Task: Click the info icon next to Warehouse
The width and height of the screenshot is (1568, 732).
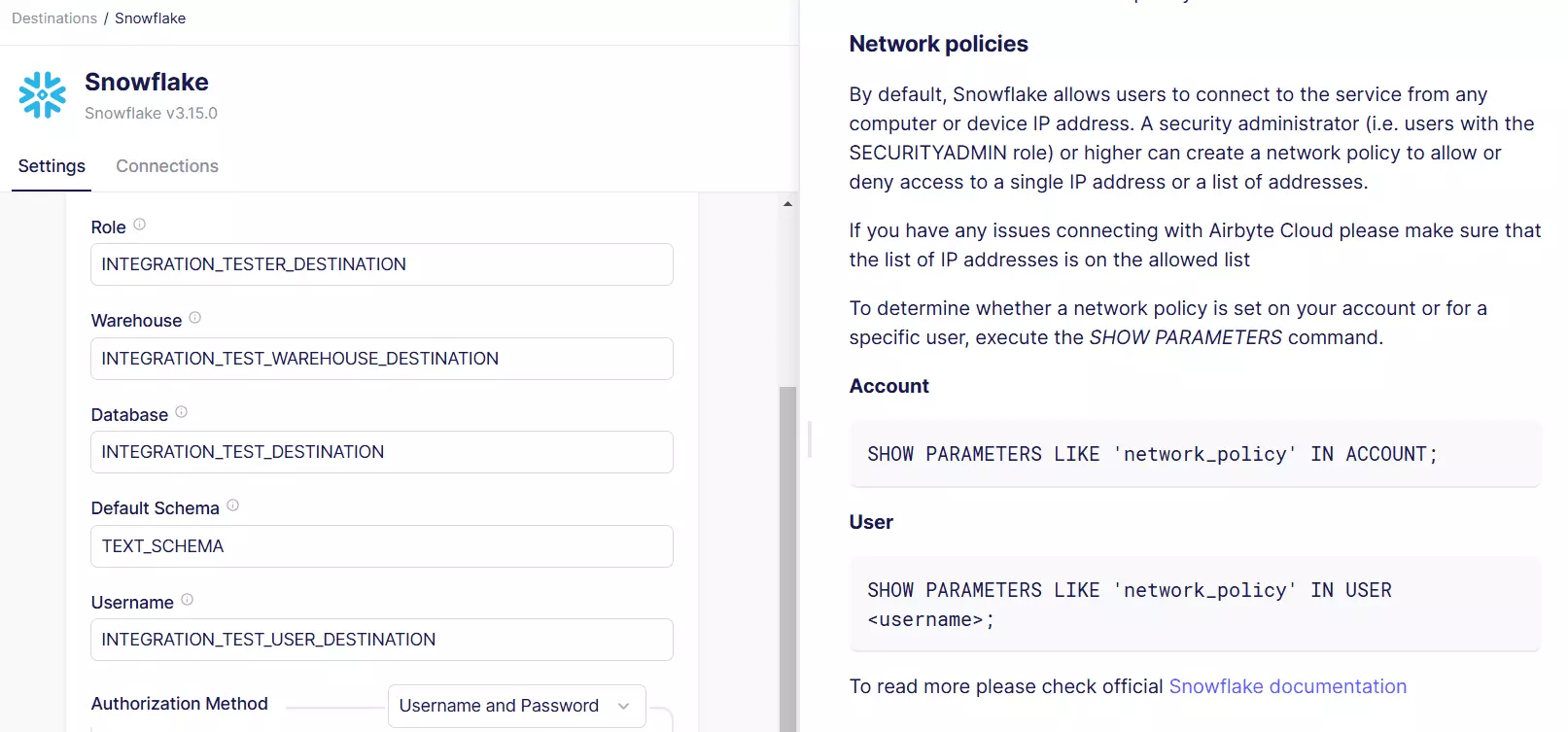Action: click(195, 318)
